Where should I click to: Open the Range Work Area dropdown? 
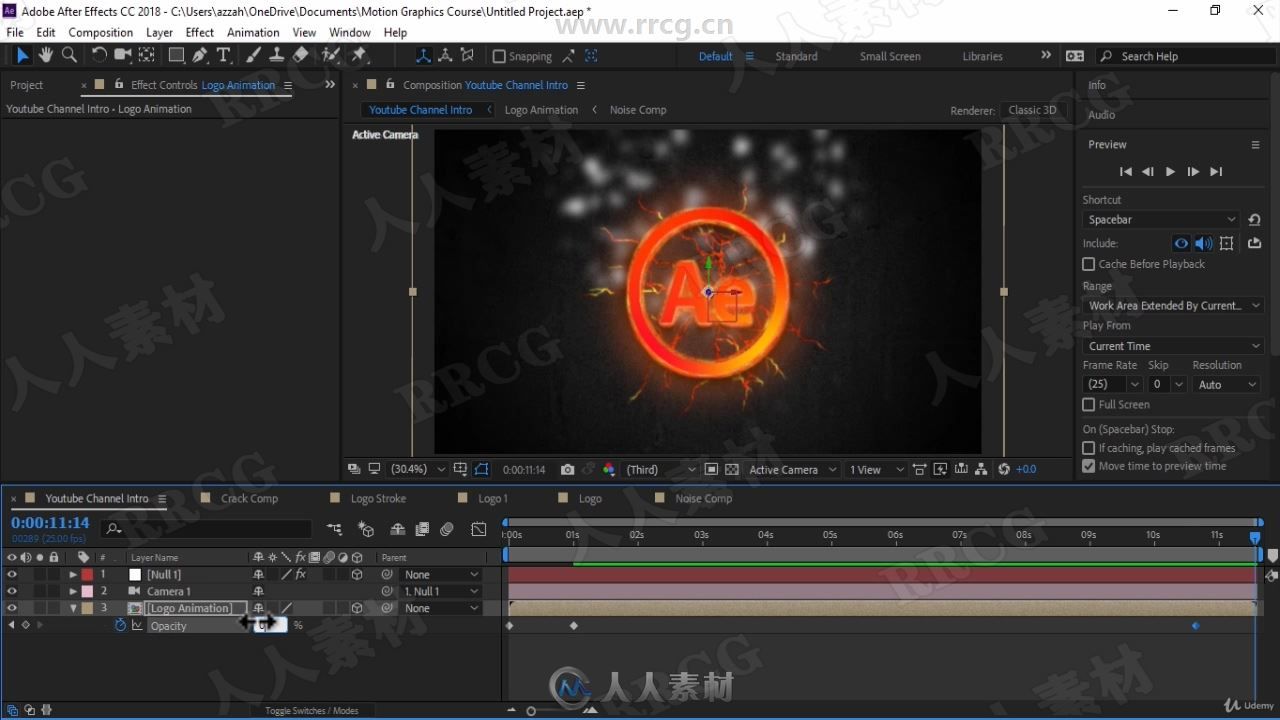tap(1173, 305)
